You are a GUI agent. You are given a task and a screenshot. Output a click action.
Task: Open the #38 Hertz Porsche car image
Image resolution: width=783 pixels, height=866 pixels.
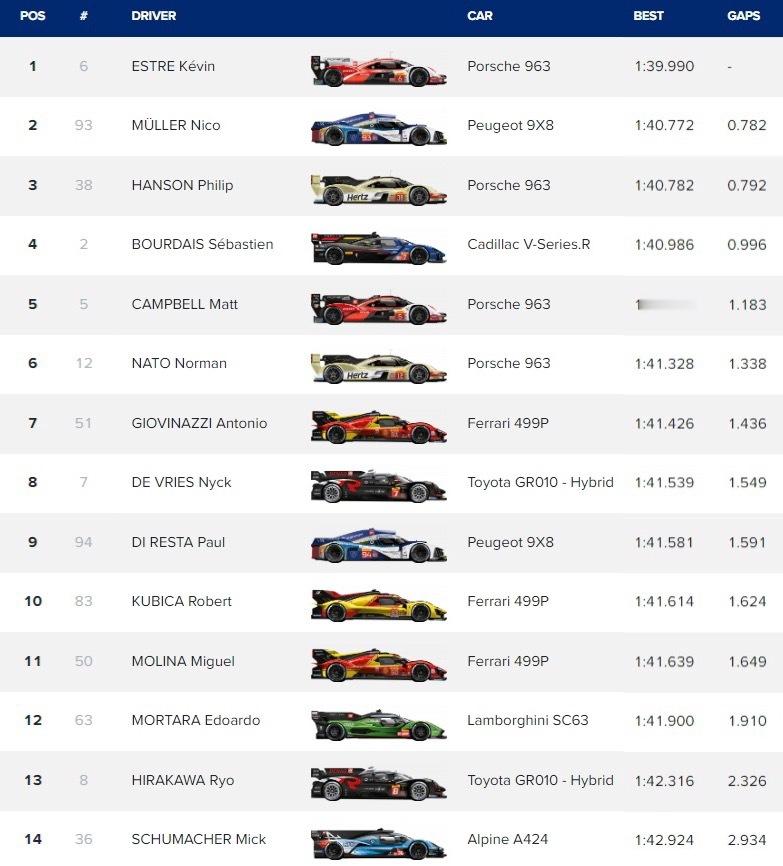(379, 189)
